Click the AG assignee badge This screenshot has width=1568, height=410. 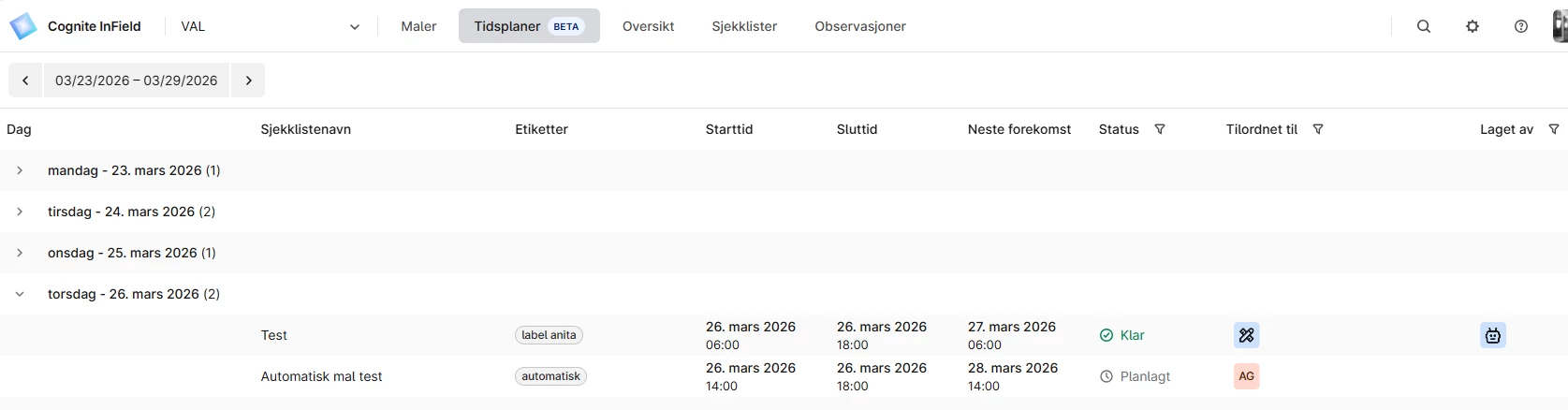(x=1246, y=376)
